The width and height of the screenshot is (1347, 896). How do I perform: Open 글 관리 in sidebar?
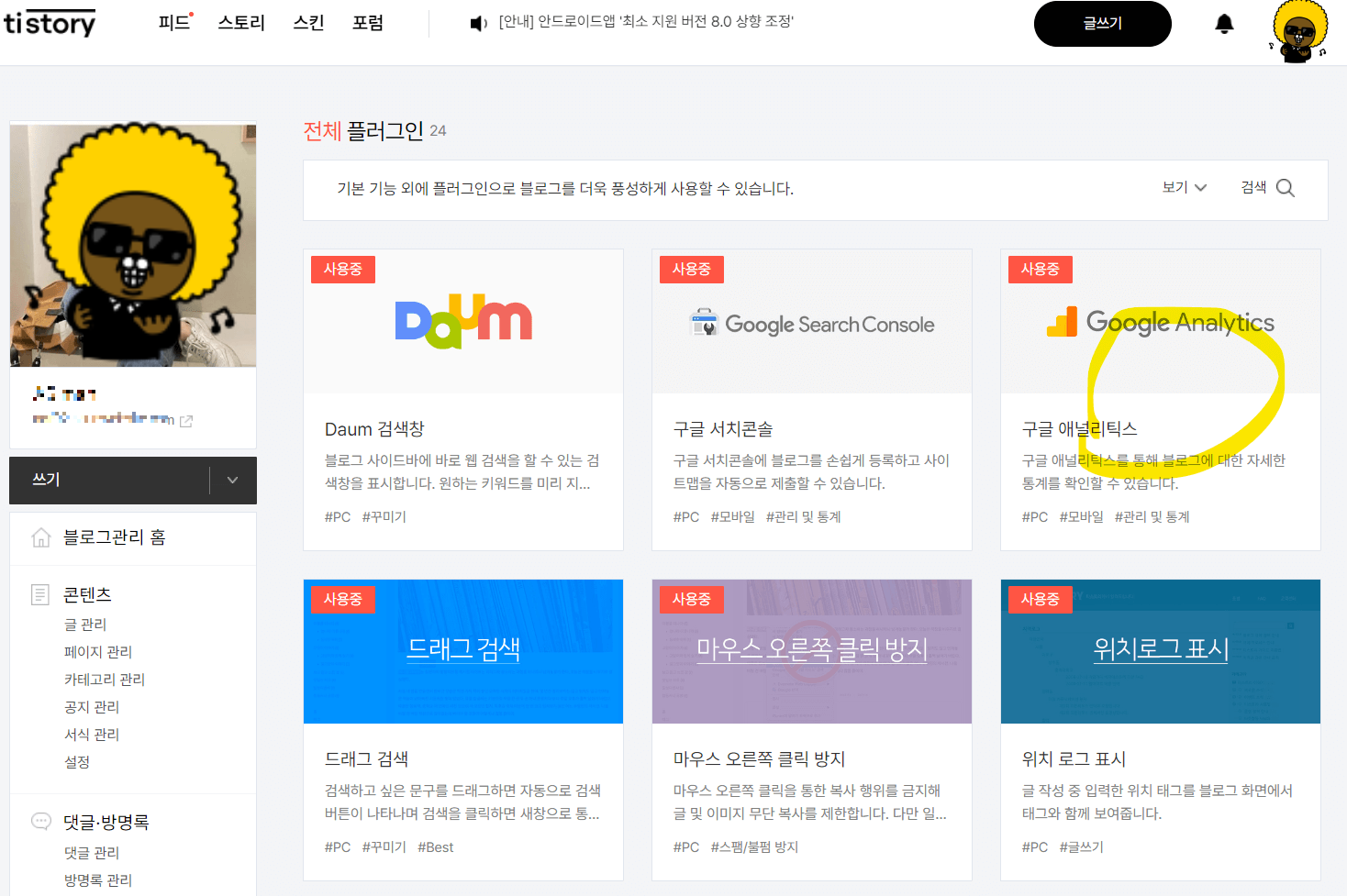pyautogui.click(x=85, y=625)
